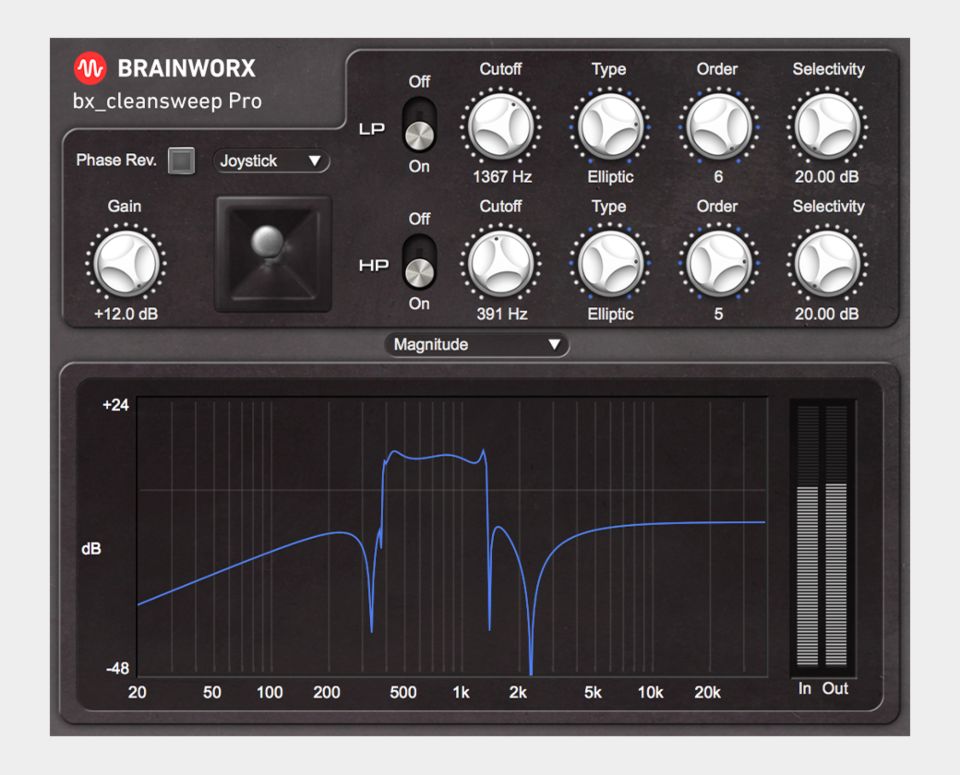Screen dimensions: 960x775
Task: Open the Joystick mode dropdown
Action: coord(271,161)
